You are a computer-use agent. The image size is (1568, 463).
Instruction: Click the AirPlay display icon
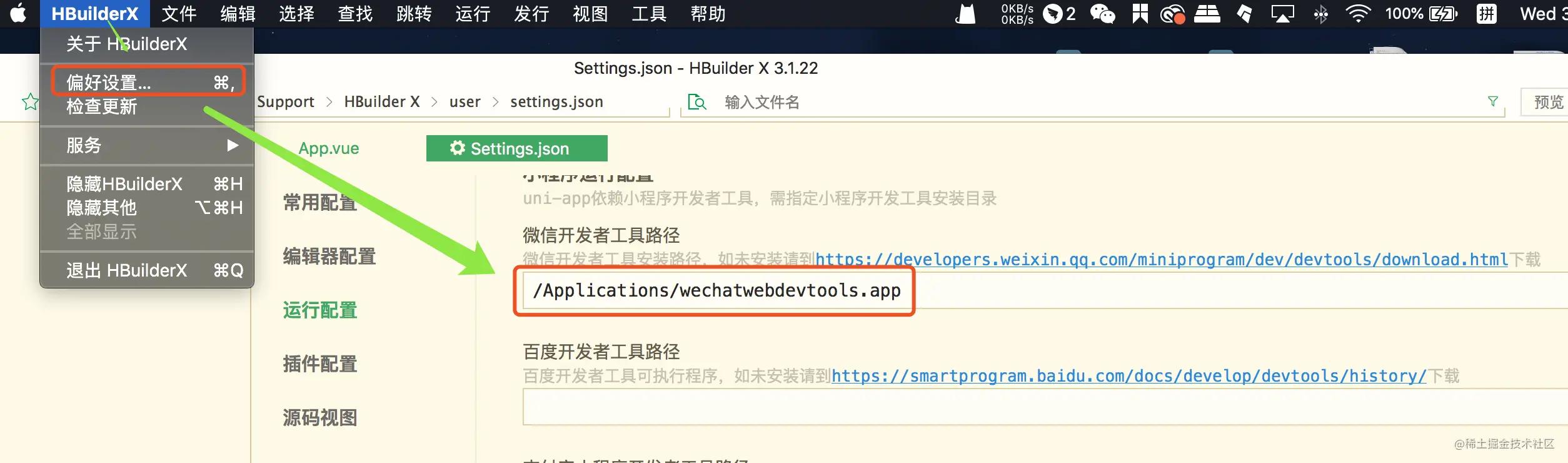1282,14
